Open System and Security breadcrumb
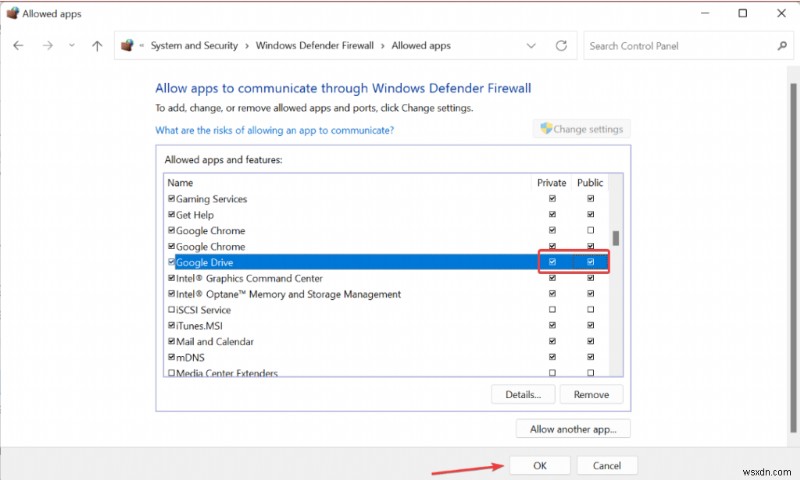Image resolution: width=800 pixels, height=480 pixels. tap(194, 46)
